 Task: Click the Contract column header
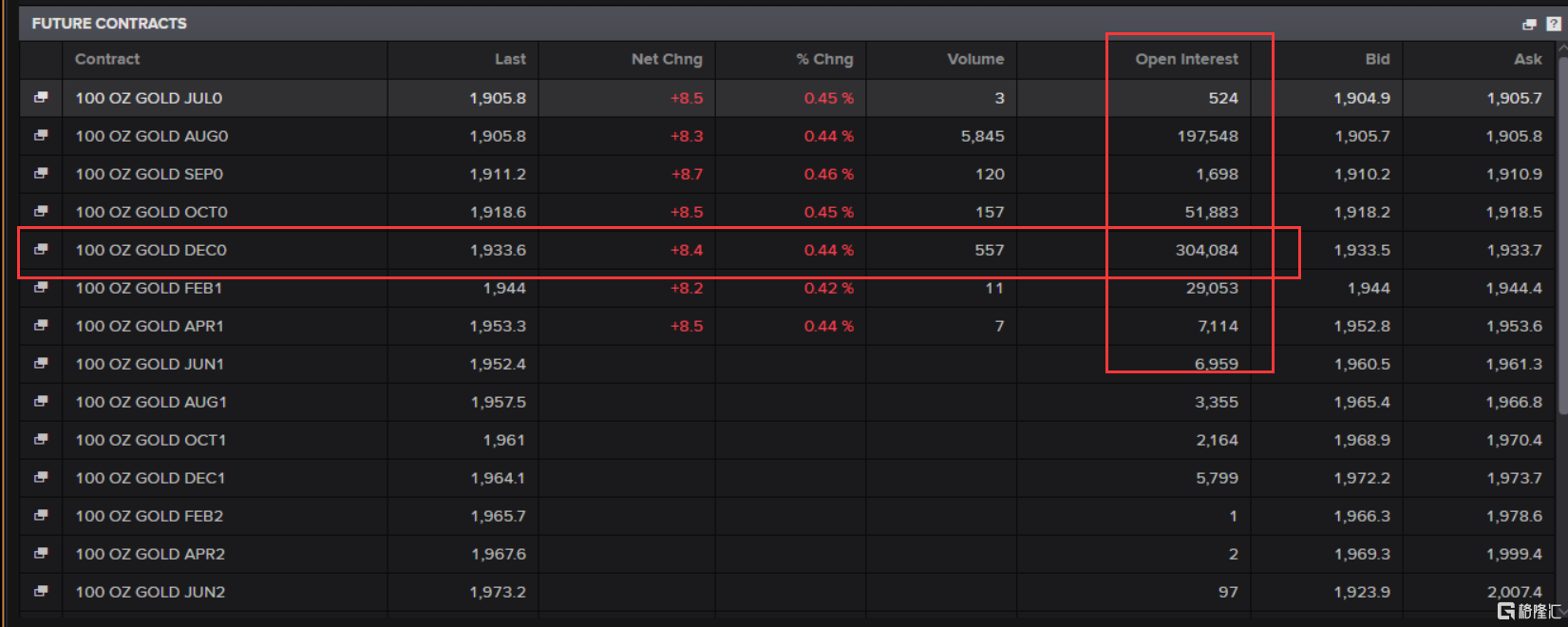pyautogui.click(x=107, y=59)
